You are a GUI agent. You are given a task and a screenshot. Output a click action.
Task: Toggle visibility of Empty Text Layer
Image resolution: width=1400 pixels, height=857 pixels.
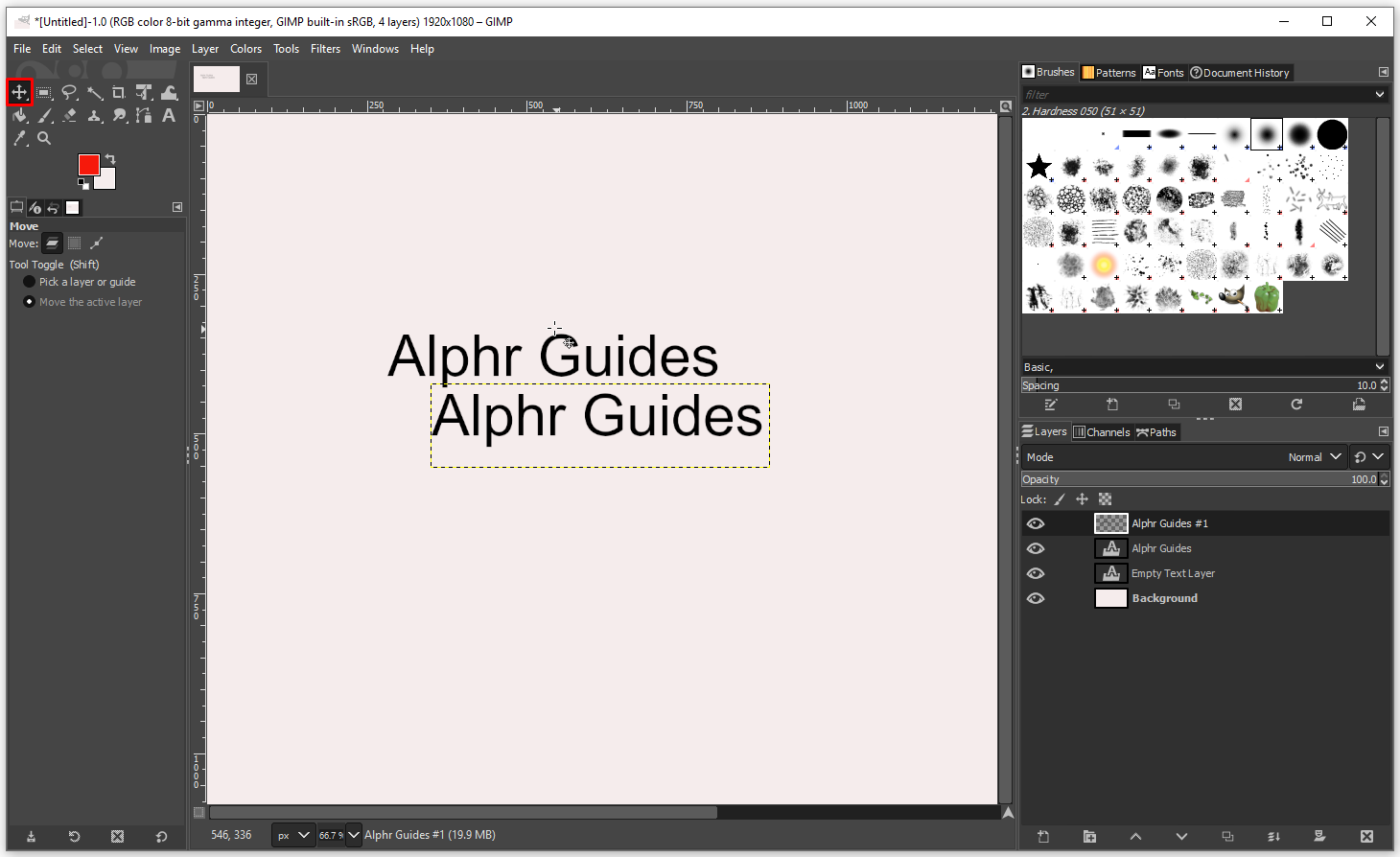point(1036,573)
